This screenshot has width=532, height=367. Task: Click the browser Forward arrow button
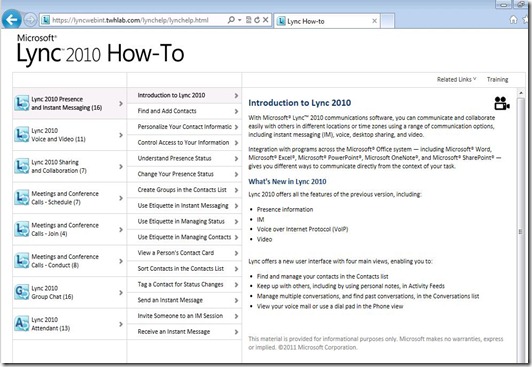click(30, 20)
